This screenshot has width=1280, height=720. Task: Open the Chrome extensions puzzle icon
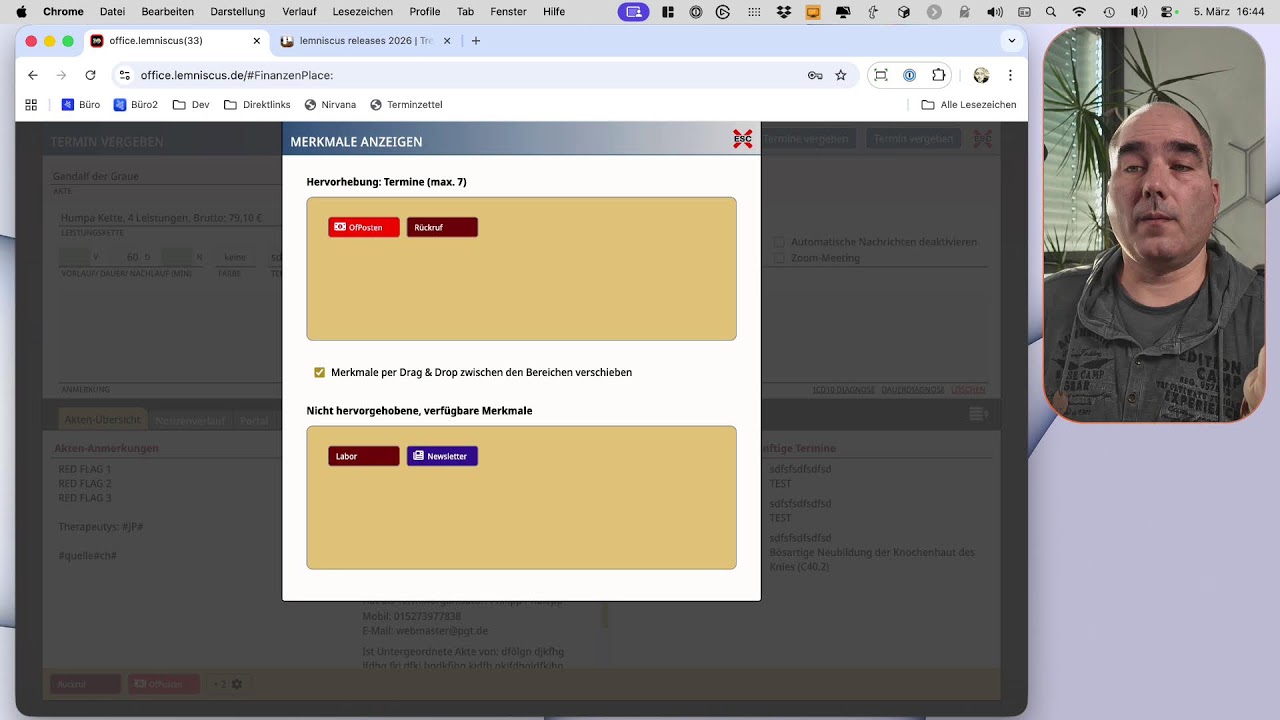[938, 75]
